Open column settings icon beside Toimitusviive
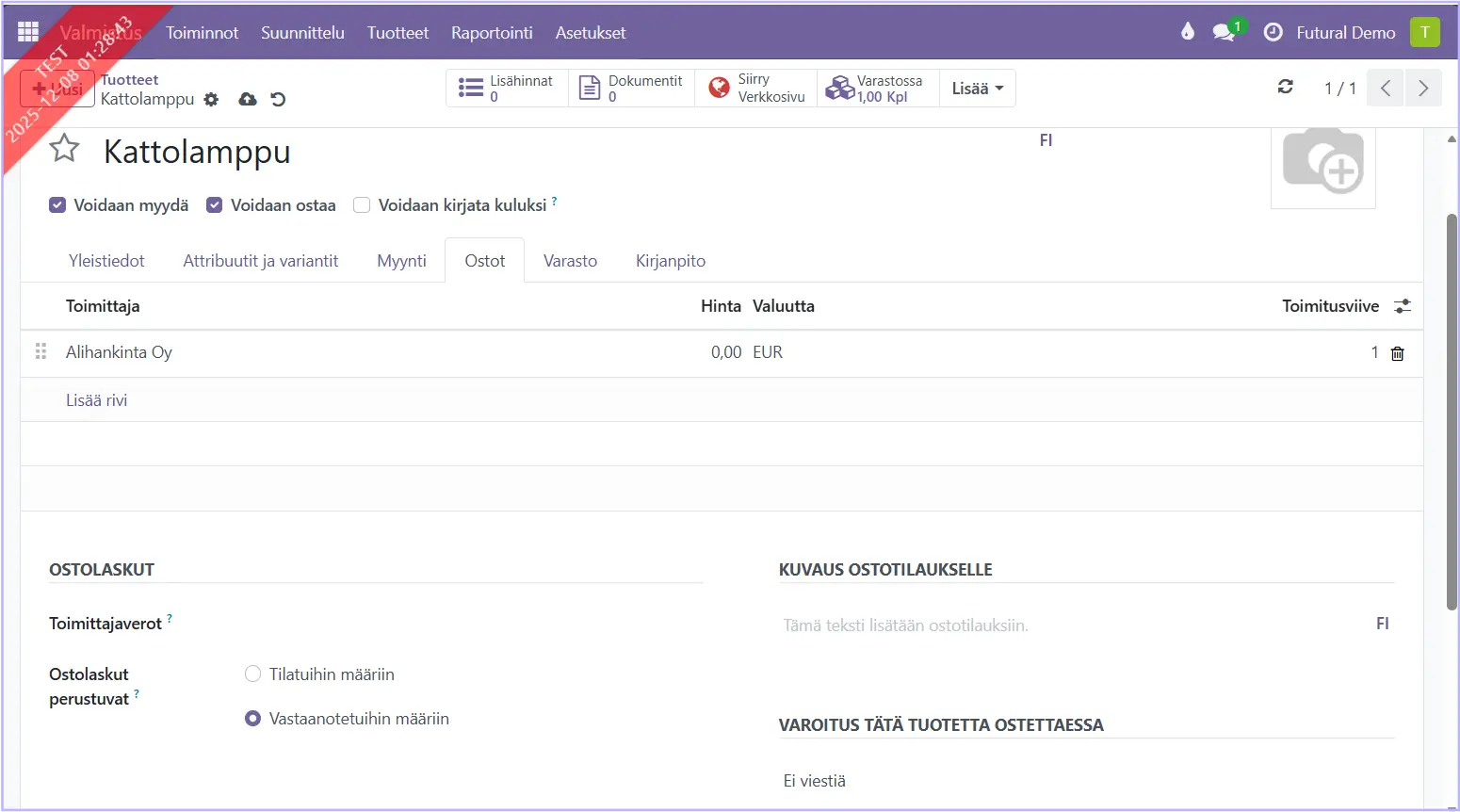The height and width of the screenshot is (812, 1460). click(x=1403, y=306)
